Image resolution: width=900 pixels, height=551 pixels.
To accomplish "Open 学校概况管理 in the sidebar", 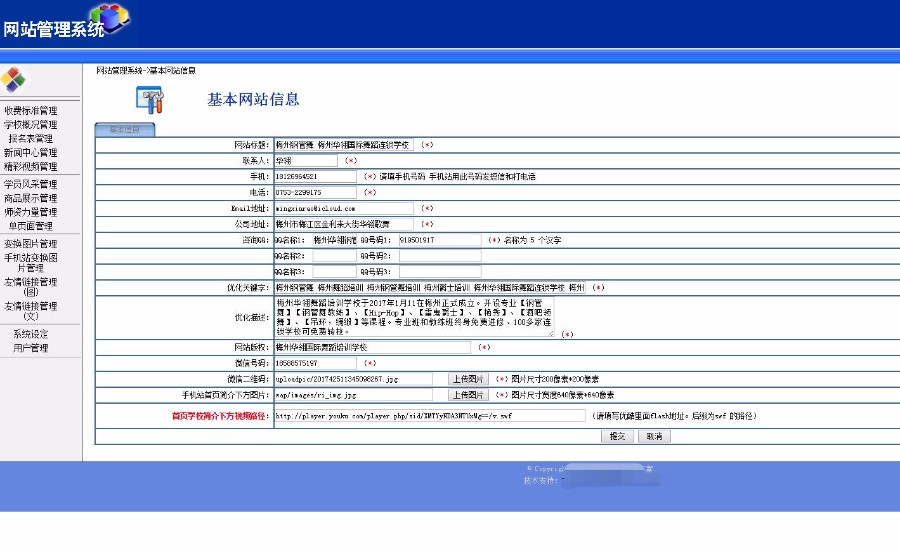I will coord(30,125).
